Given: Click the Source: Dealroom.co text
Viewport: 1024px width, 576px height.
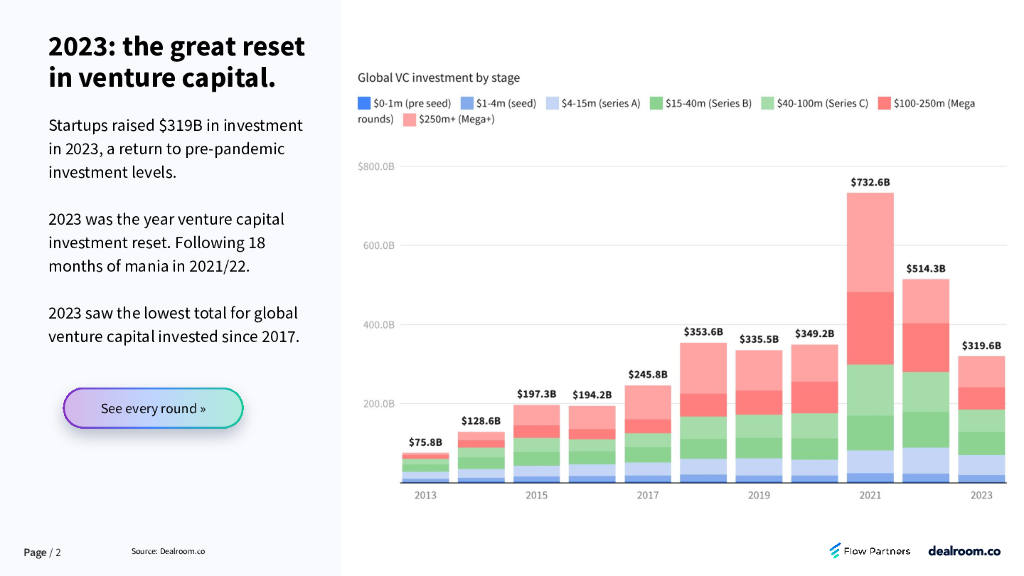Looking at the screenshot, I should [x=168, y=551].
